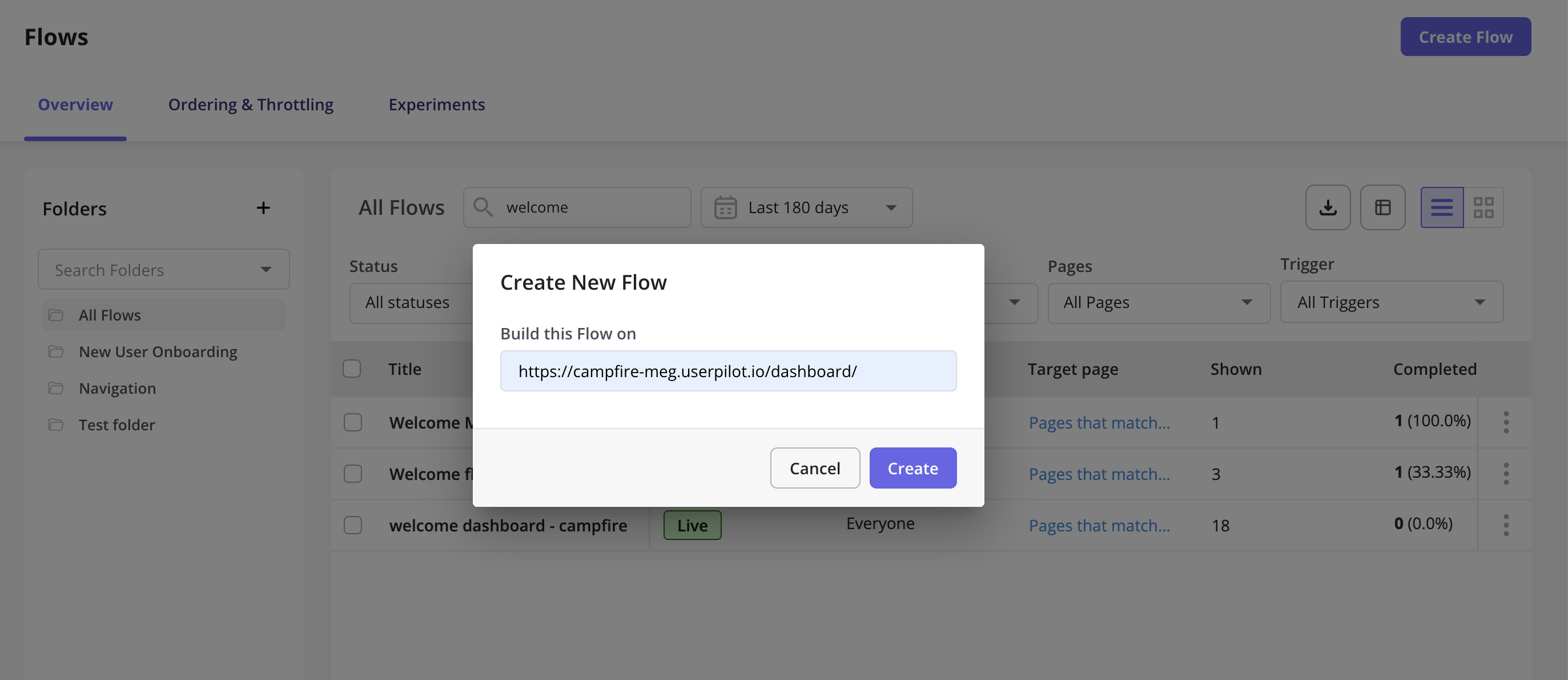The height and width of the screenshot is (680, 1568).
Task: Open three-dot menu for the 33.33% row
Action: tap(1505, 474)
